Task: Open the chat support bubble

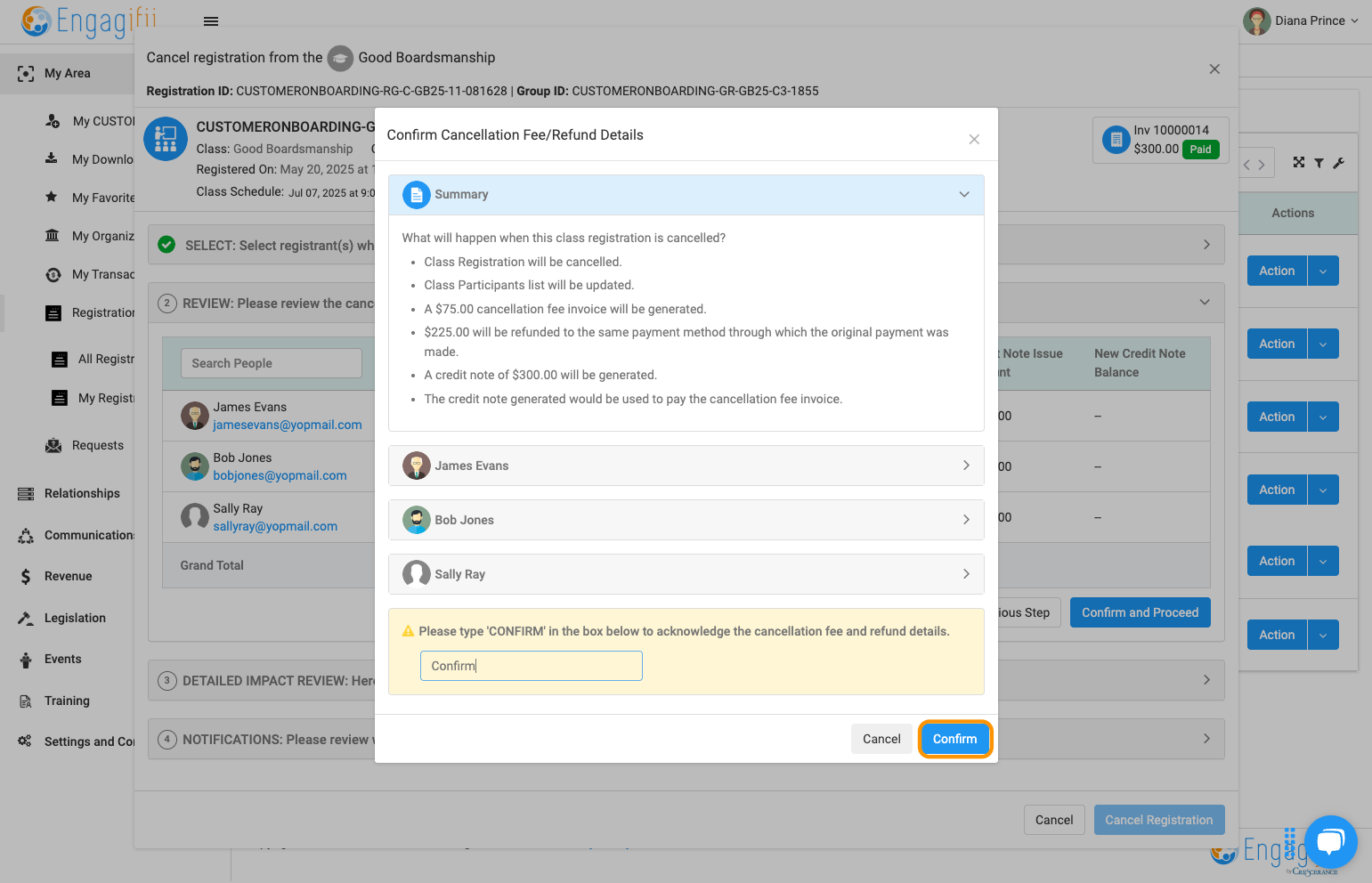Action: tap(1330, 842)
